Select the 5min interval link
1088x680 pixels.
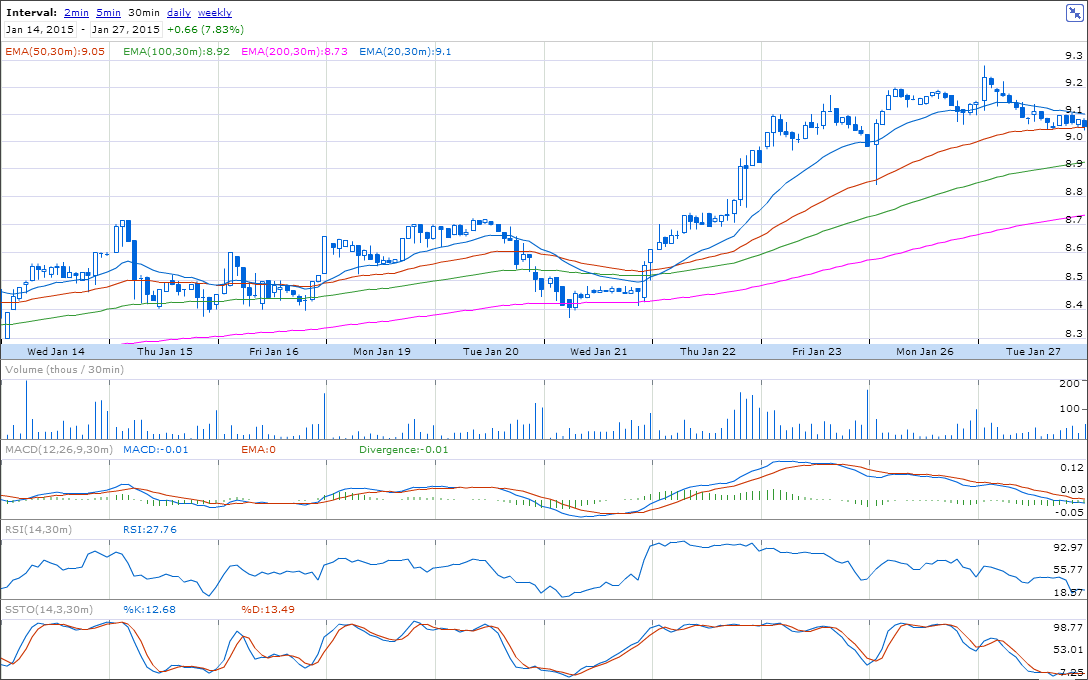(109, 13)
